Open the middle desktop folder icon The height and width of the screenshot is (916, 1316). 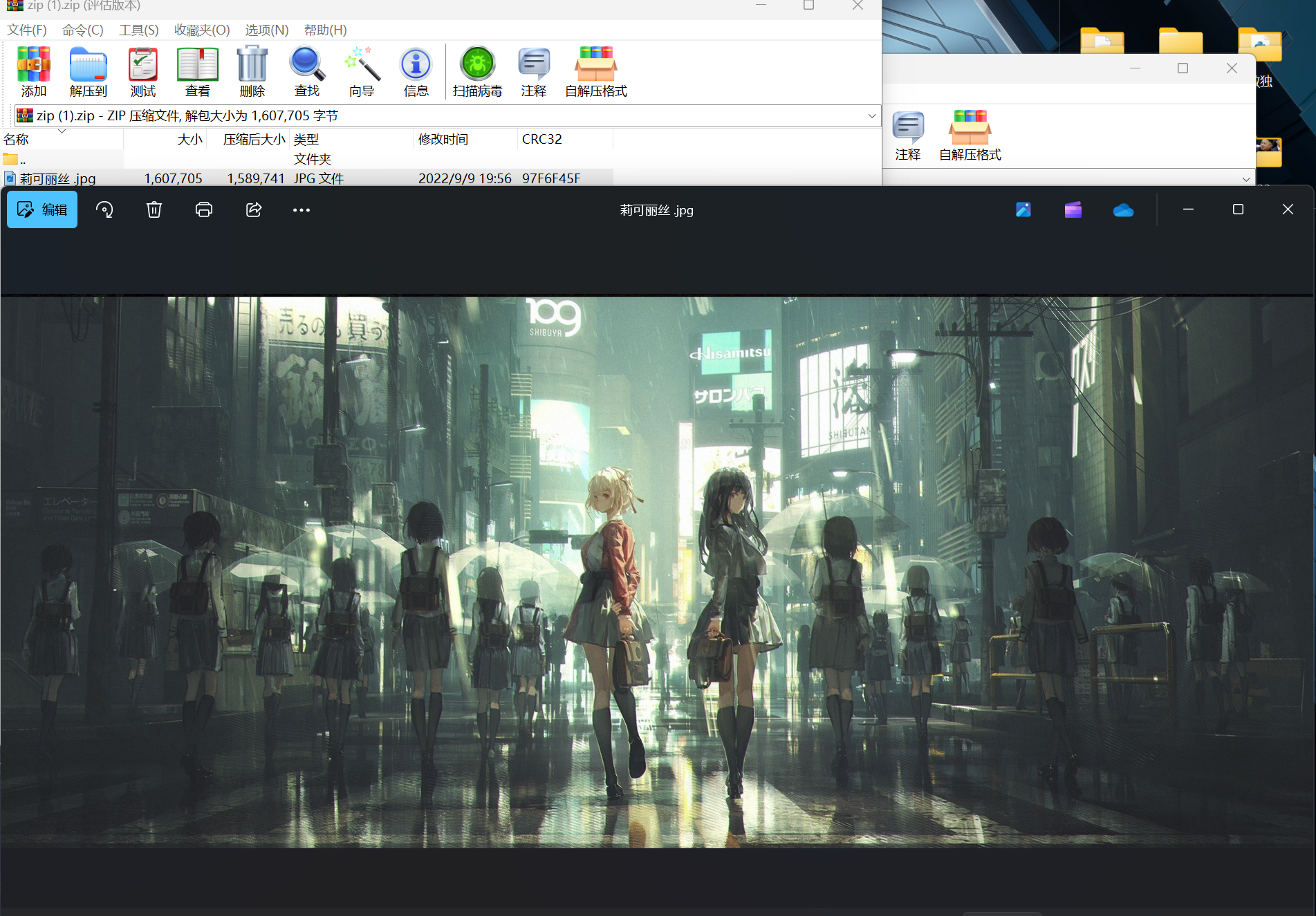(x=1180, y=40)
